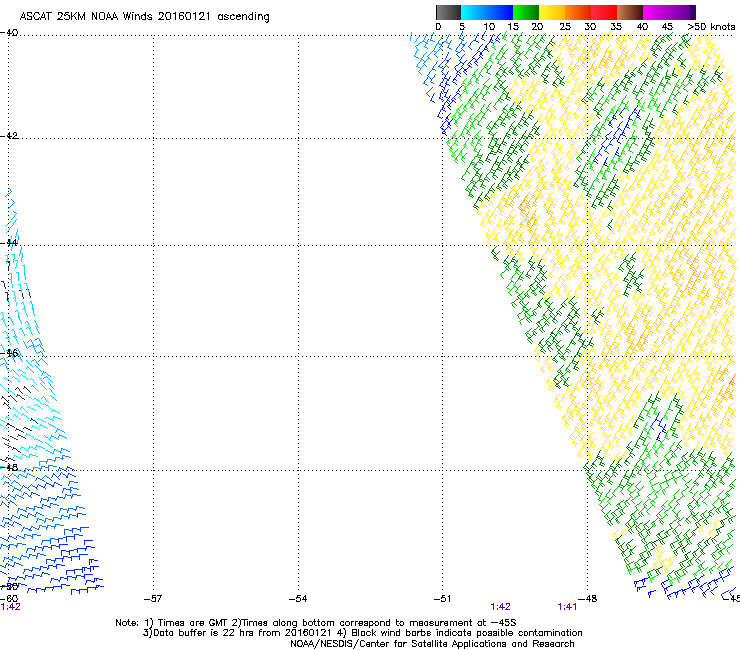Image resolution: width=740 pixels, height=650 pixels.
Task: Click the purple time stamp '1:41'
Action: click(567, 607)
